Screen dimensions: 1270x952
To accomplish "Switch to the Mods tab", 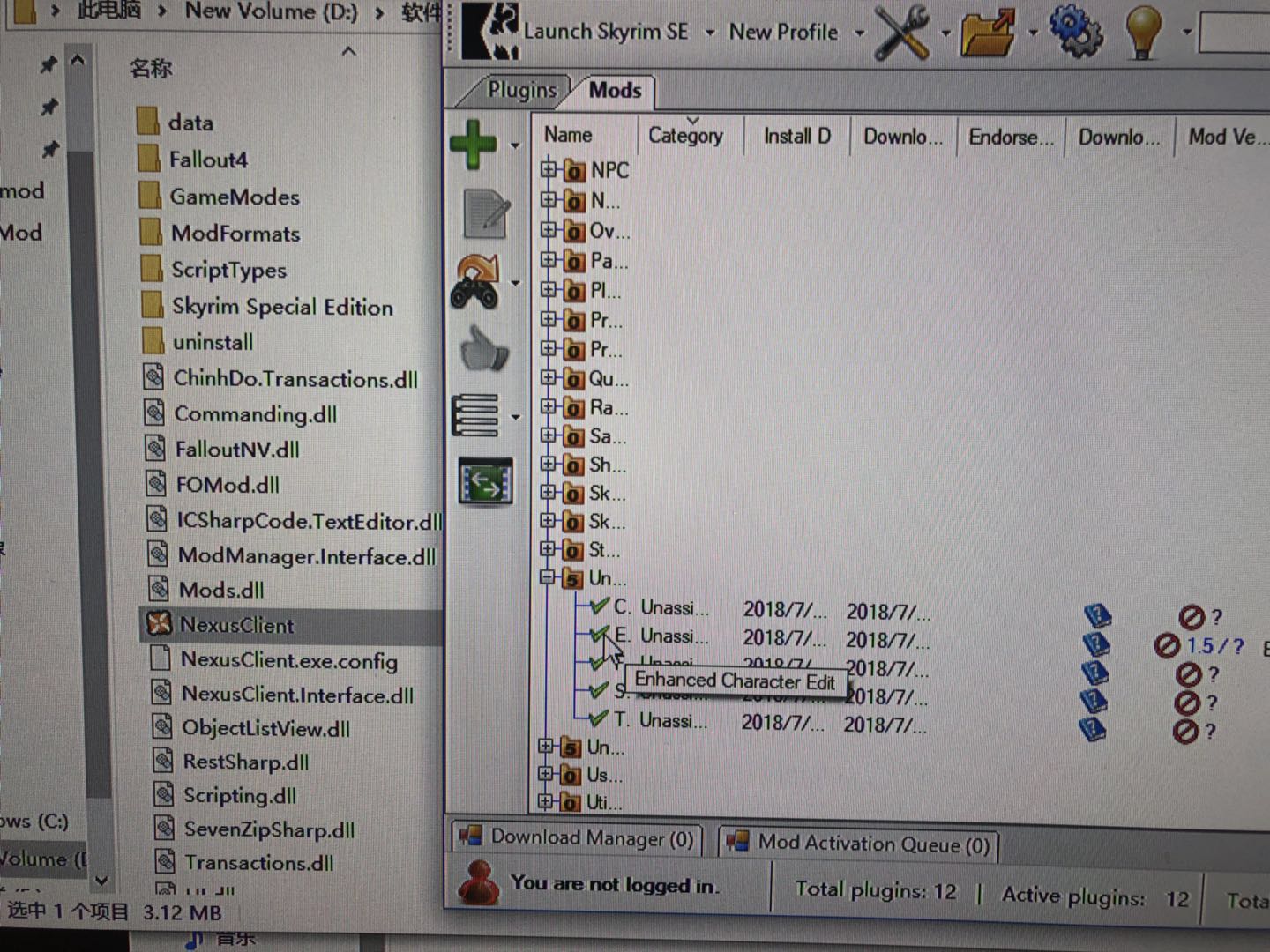I will tap(615, 90).
